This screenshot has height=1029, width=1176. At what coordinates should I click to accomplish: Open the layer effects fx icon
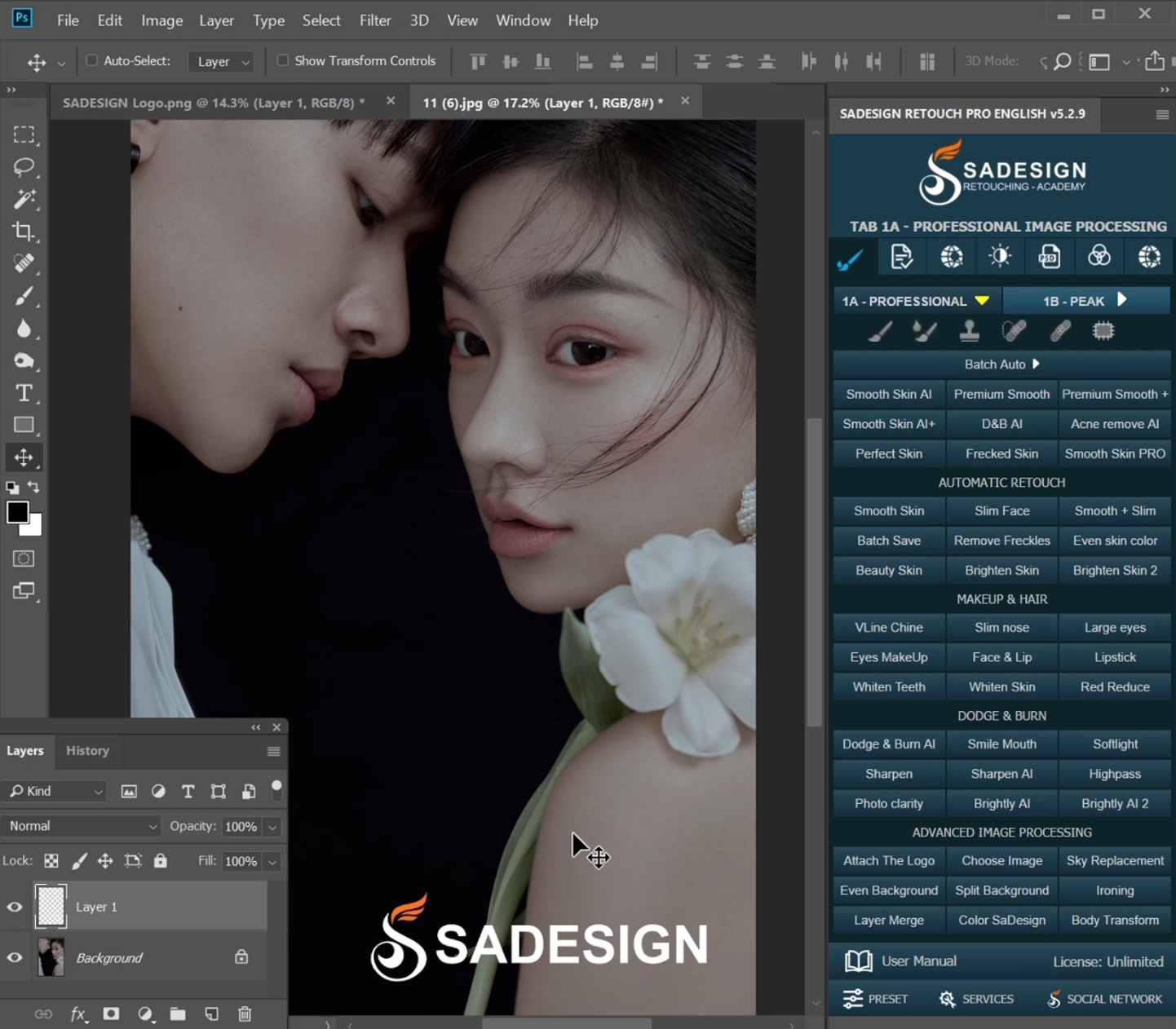tap(78, 1014)
